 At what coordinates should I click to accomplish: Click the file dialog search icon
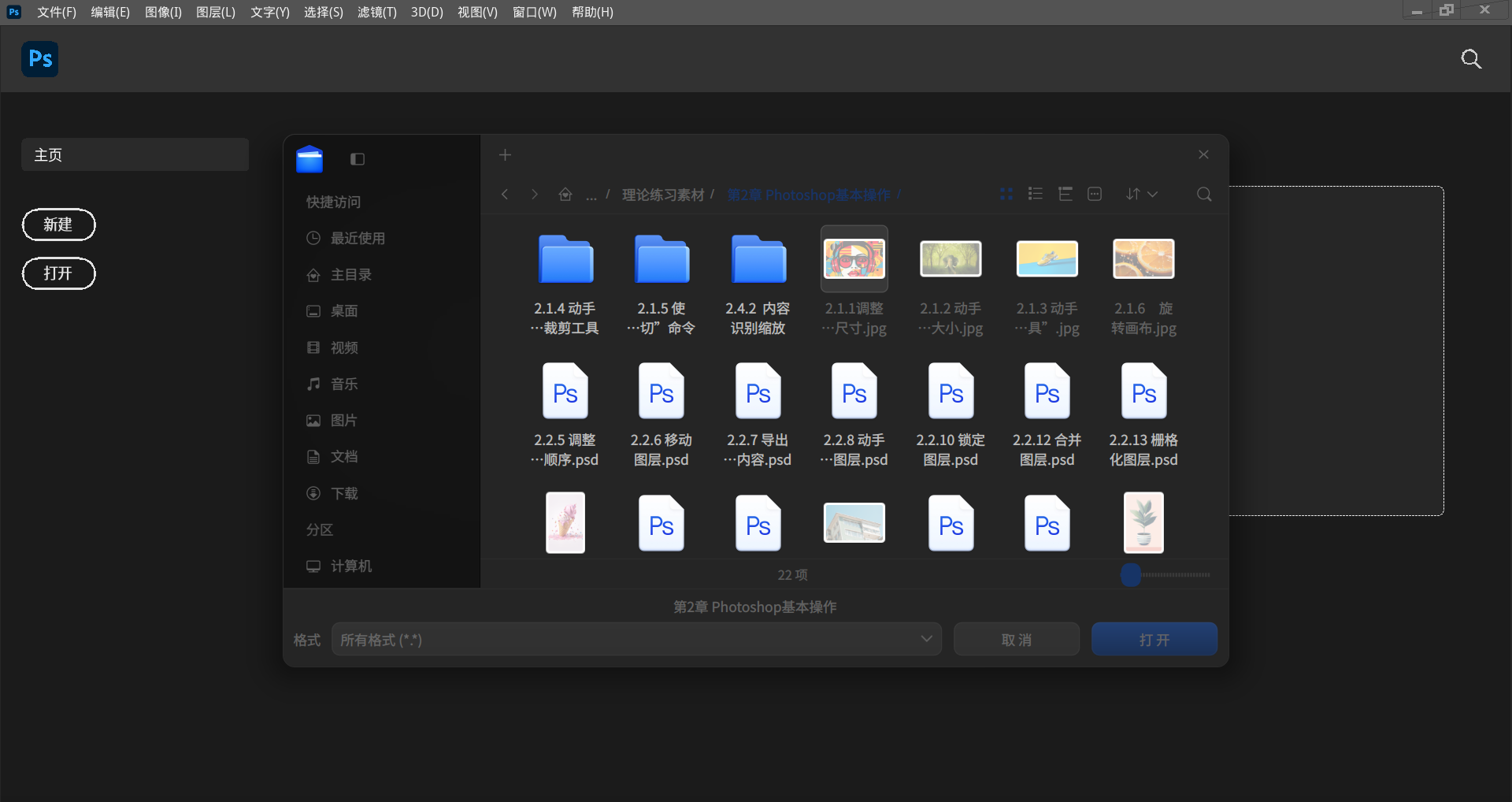coord(1204,194)
